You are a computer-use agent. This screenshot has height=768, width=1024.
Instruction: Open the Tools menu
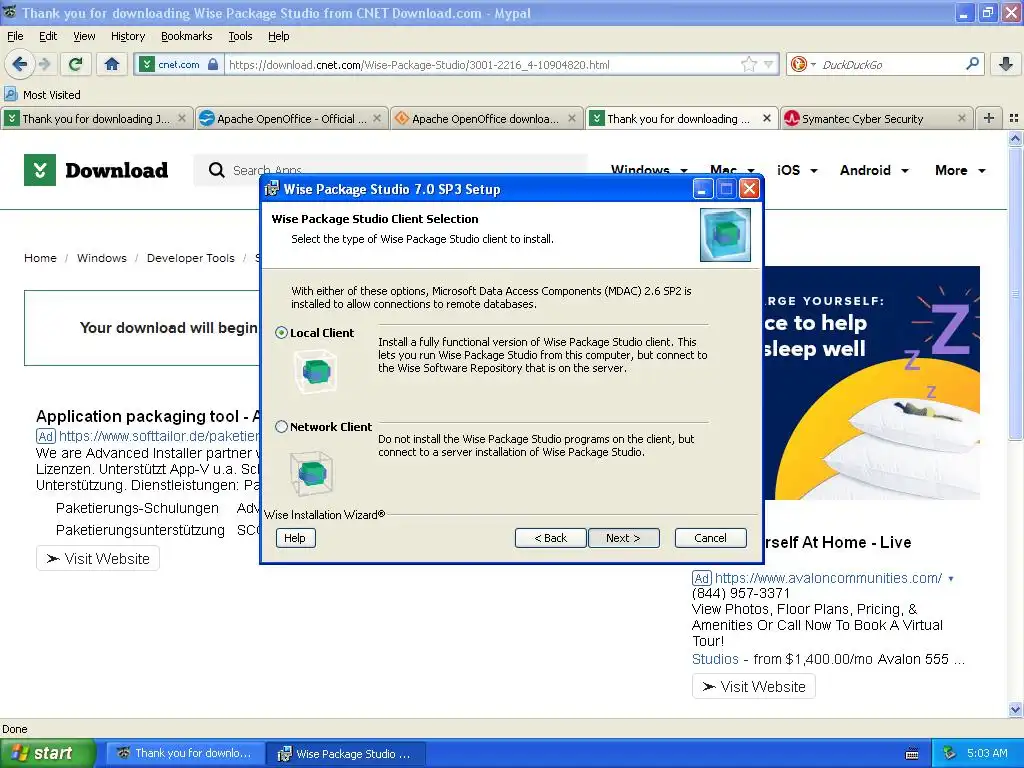(240, 37)
